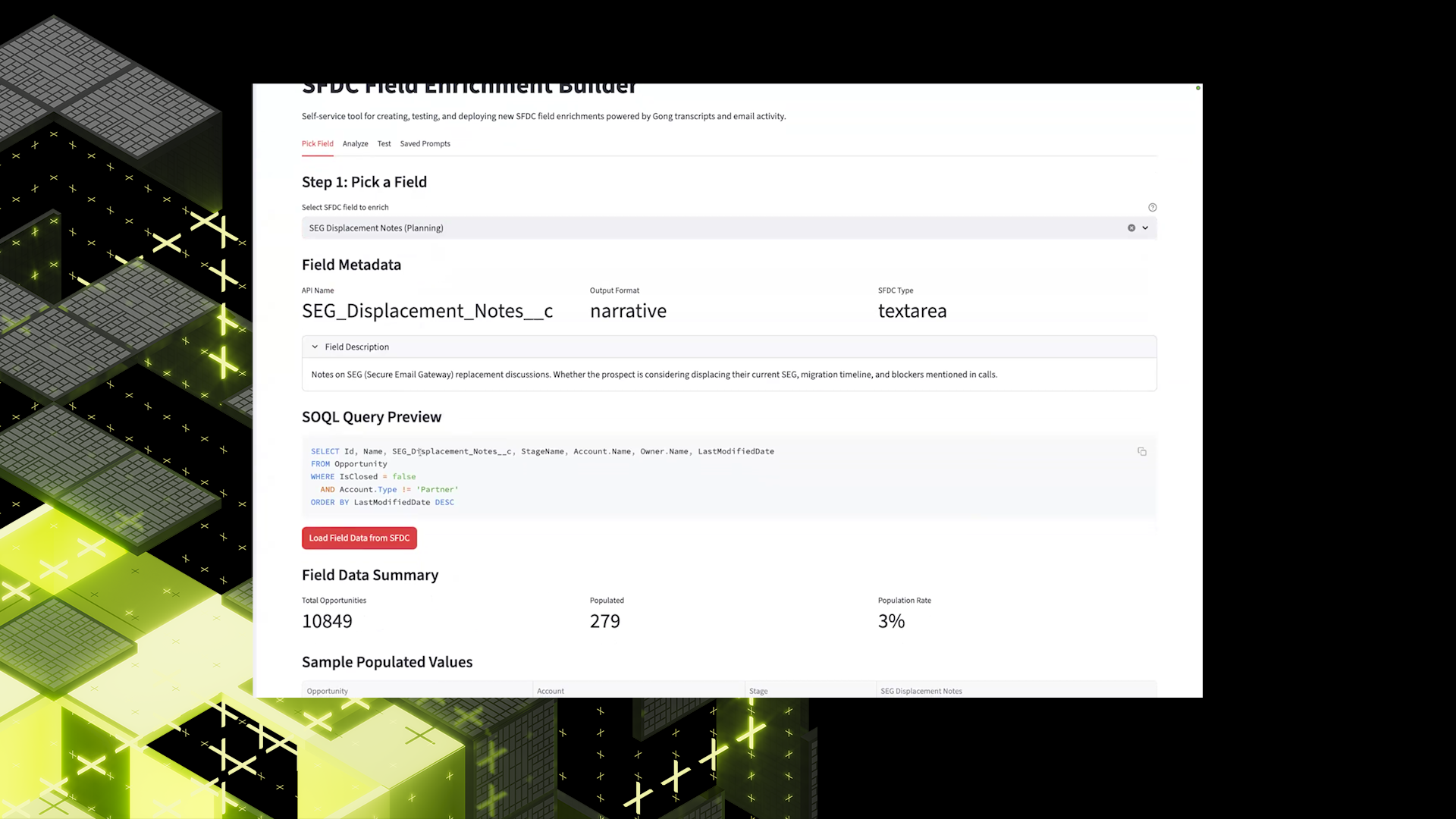Click the SOQL Query Preview heading
The width and height of the screenshot is (1456, 819).
(372, 417)
